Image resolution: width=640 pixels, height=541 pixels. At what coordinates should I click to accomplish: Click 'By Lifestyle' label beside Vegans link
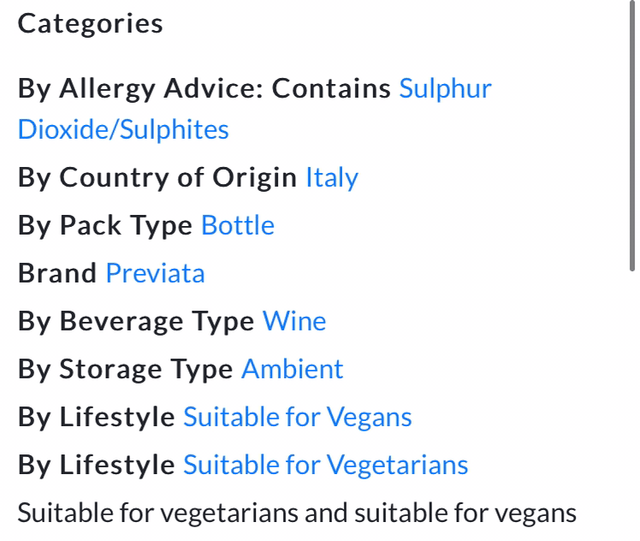click(x=96, y=418)
